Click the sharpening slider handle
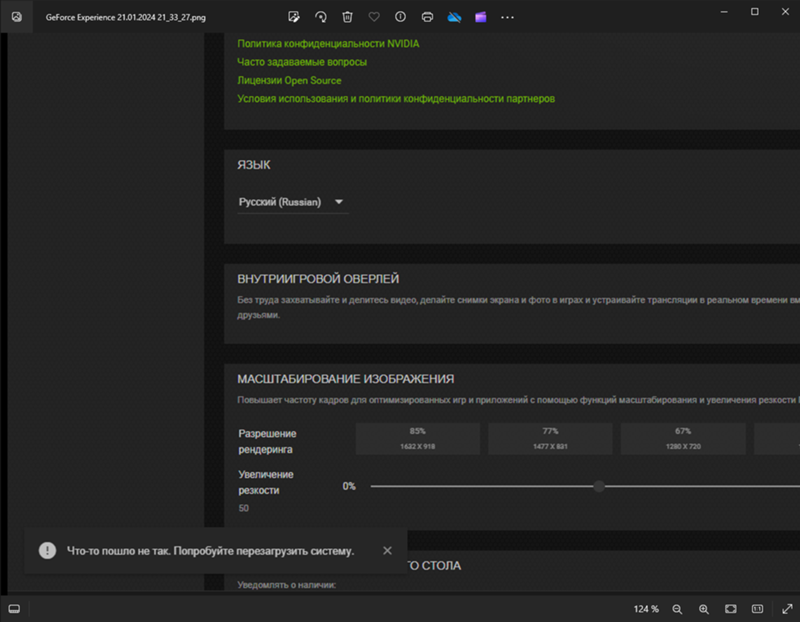800x622 pixels. (599, 486)
